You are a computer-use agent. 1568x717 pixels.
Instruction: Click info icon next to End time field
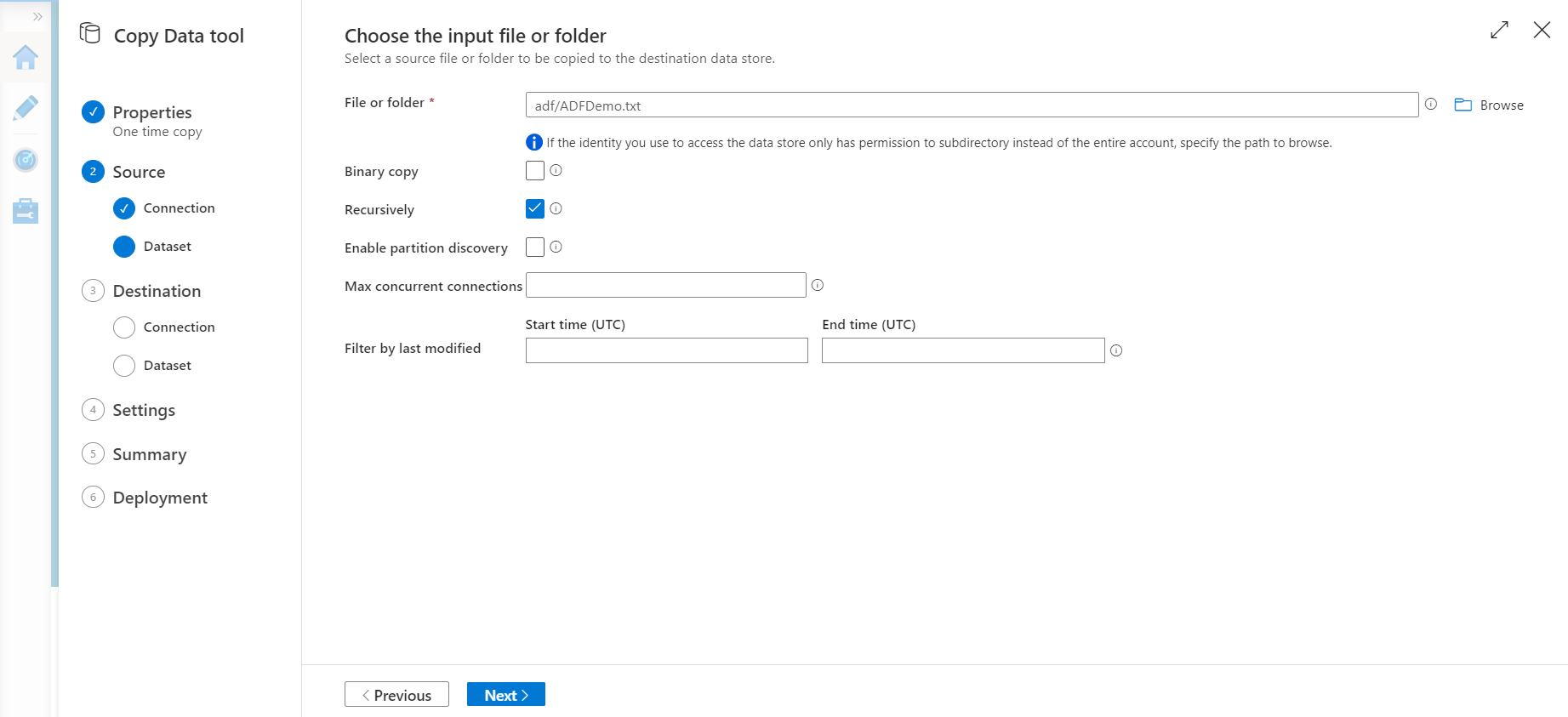click(1116, 350)
